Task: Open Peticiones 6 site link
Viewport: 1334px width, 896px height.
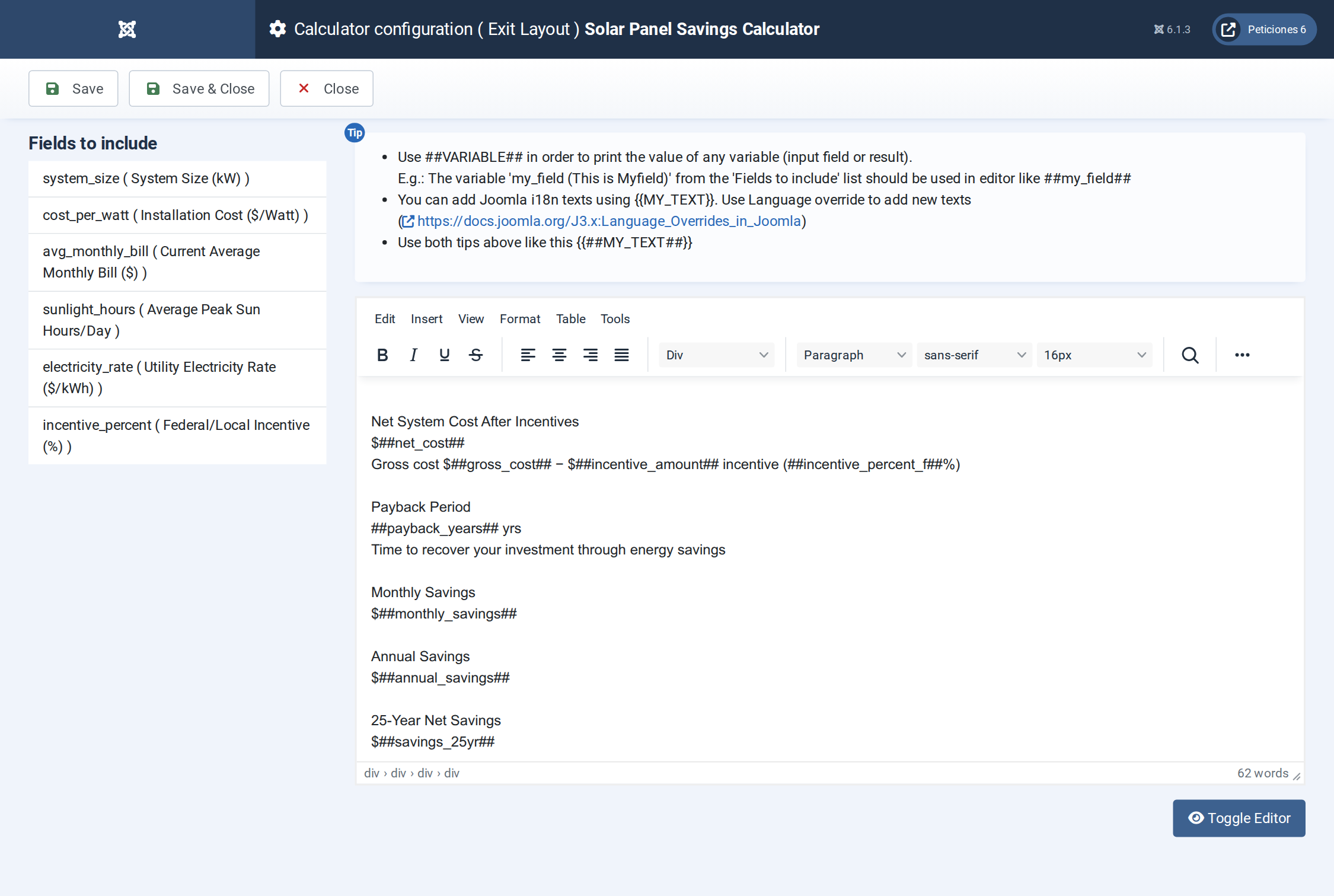Action: coord(1264,29)
